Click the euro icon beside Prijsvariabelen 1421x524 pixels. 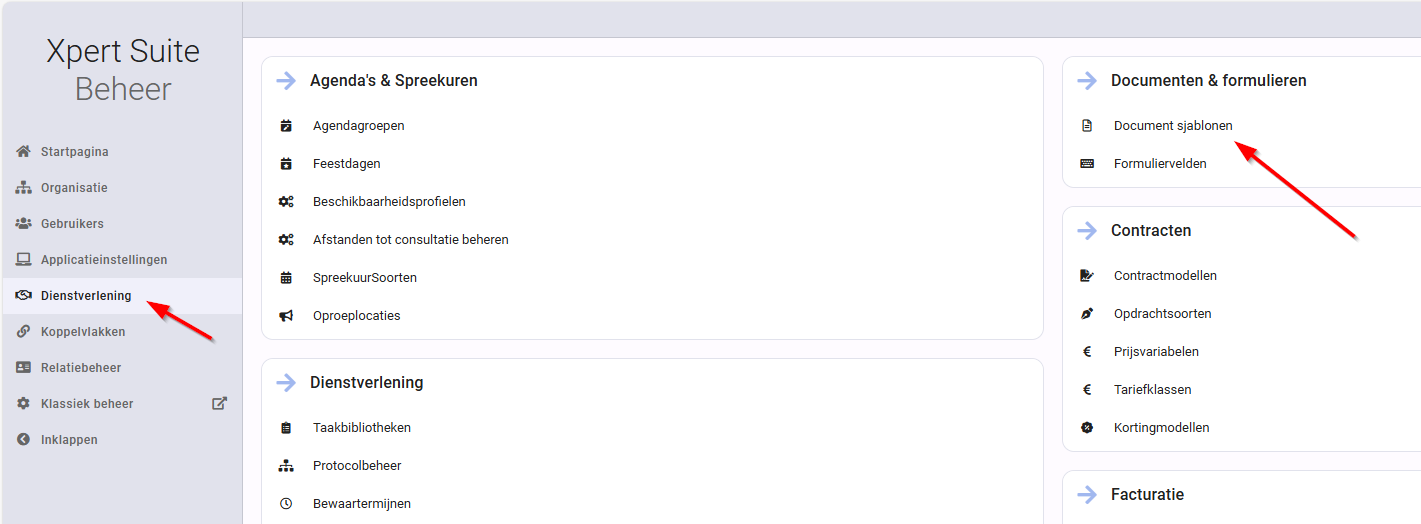1087,352
